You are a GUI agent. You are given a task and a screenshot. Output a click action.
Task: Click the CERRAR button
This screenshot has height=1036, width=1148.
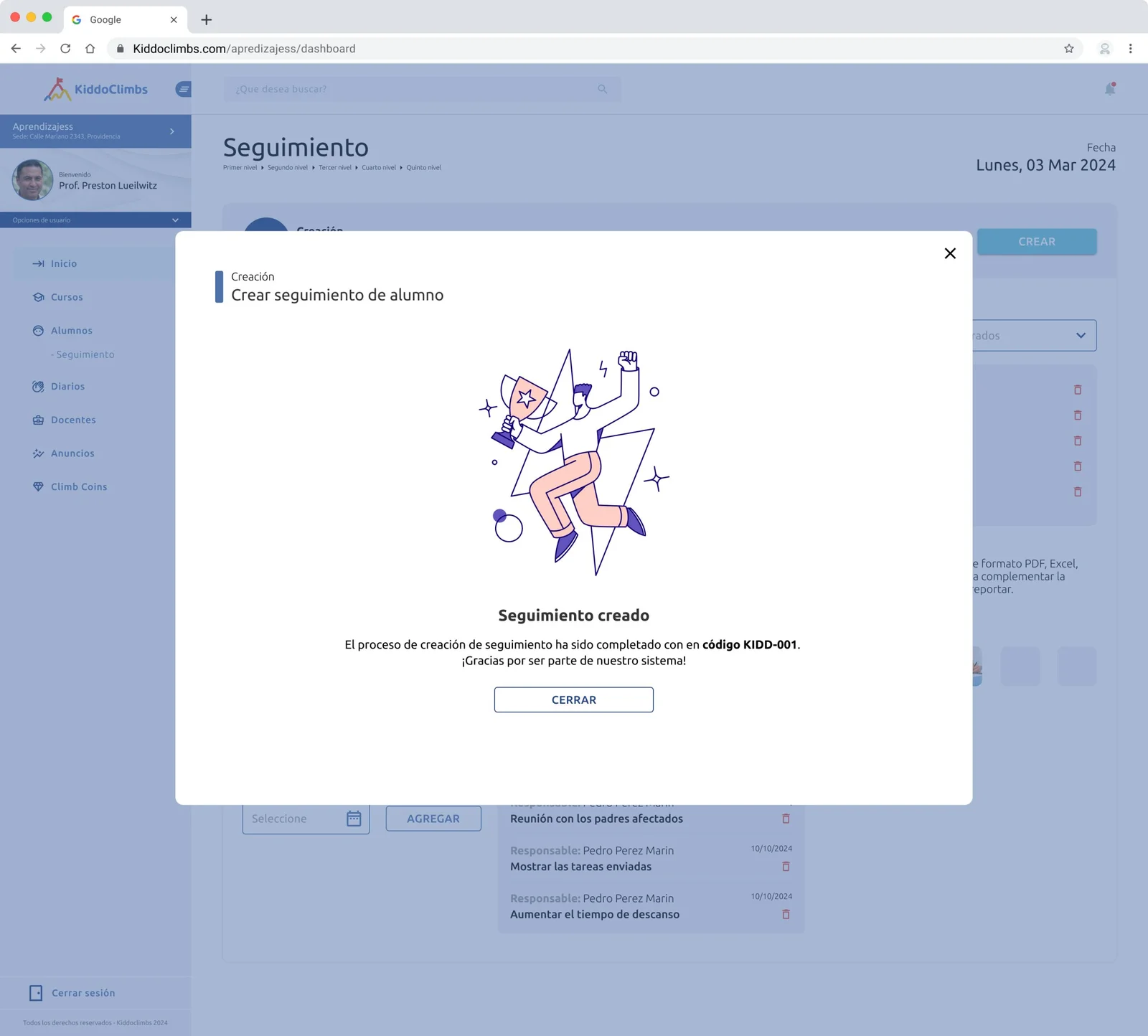click(x=573, y=700)
